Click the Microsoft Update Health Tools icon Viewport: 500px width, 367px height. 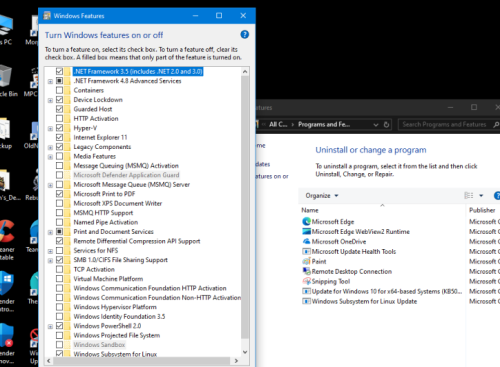tap(306, 251)
